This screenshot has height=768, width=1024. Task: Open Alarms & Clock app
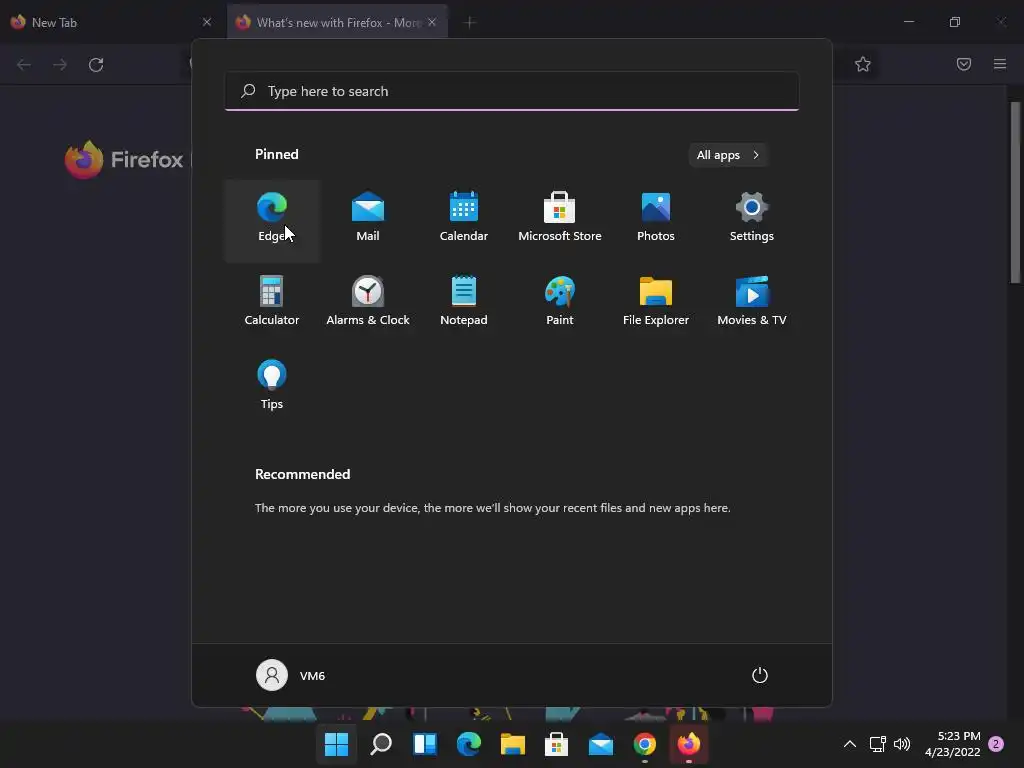coord(368,304)
